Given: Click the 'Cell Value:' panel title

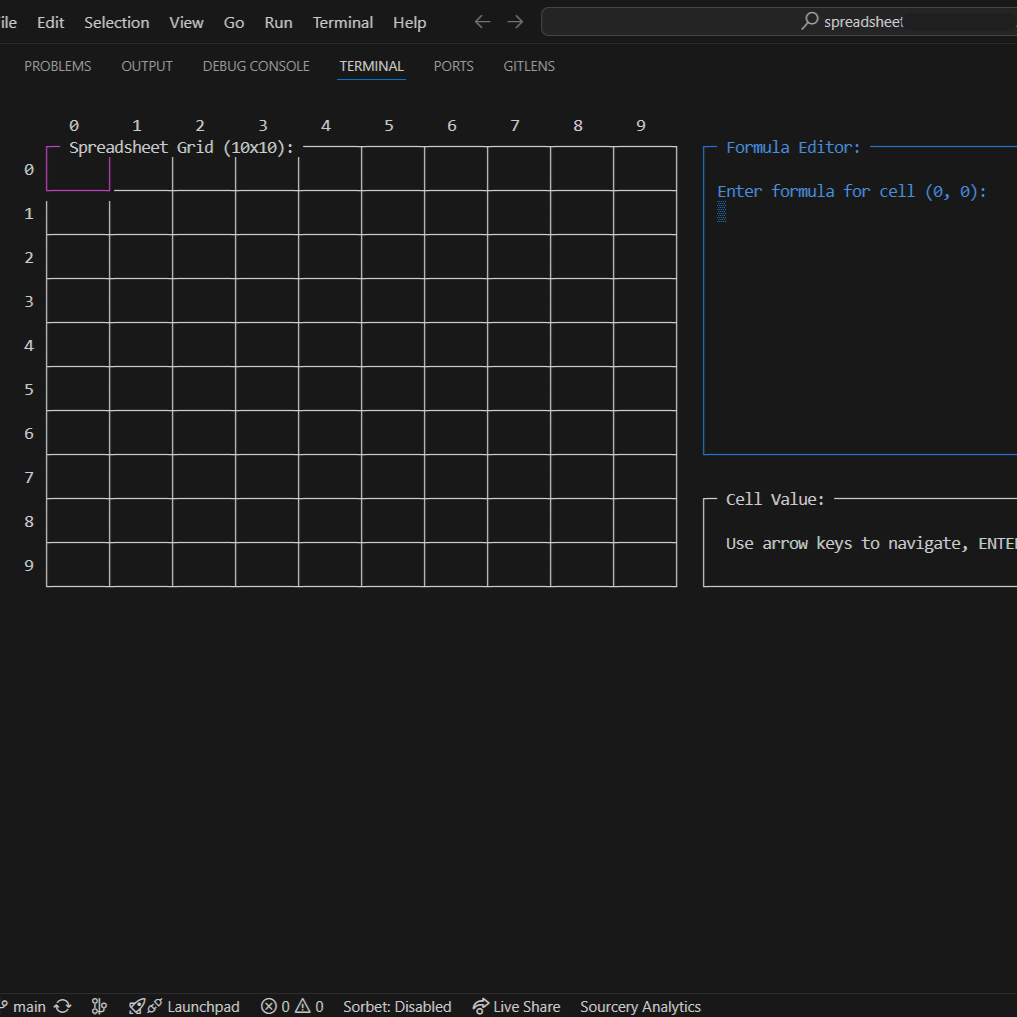Looking at the screenshot, I should point(775,499).
